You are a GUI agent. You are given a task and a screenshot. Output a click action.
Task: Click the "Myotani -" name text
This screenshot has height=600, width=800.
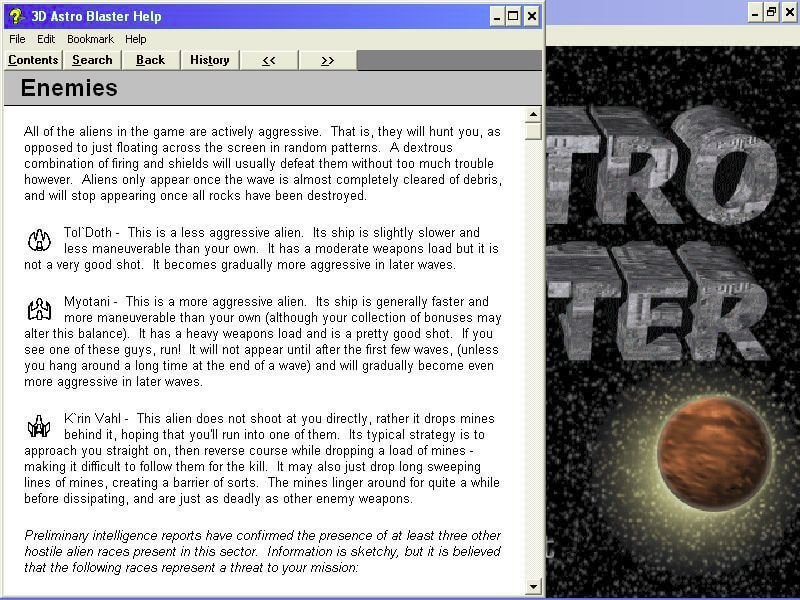[x=91, y=302]
